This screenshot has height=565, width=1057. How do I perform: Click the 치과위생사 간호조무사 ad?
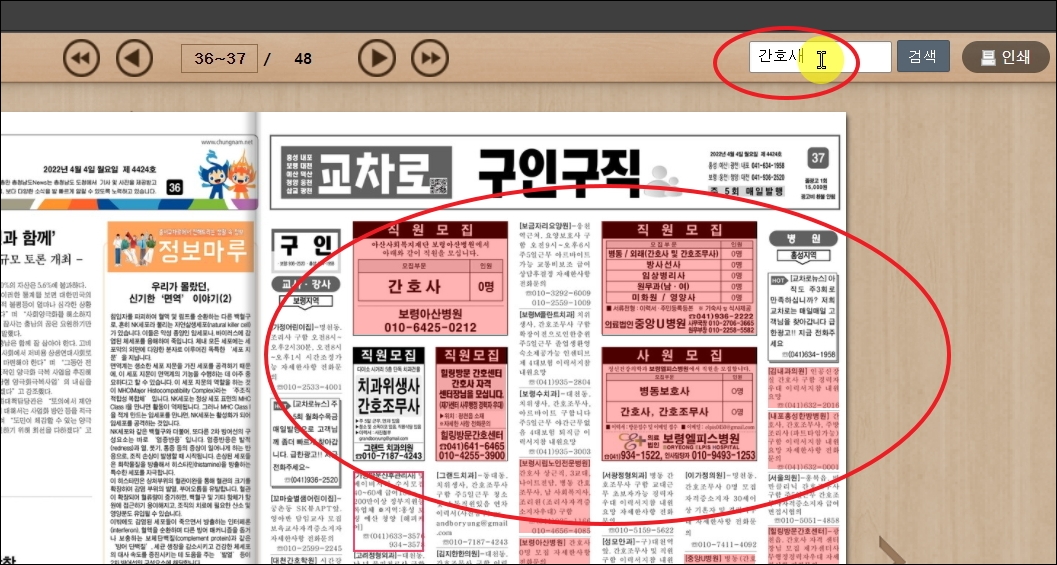389,404
